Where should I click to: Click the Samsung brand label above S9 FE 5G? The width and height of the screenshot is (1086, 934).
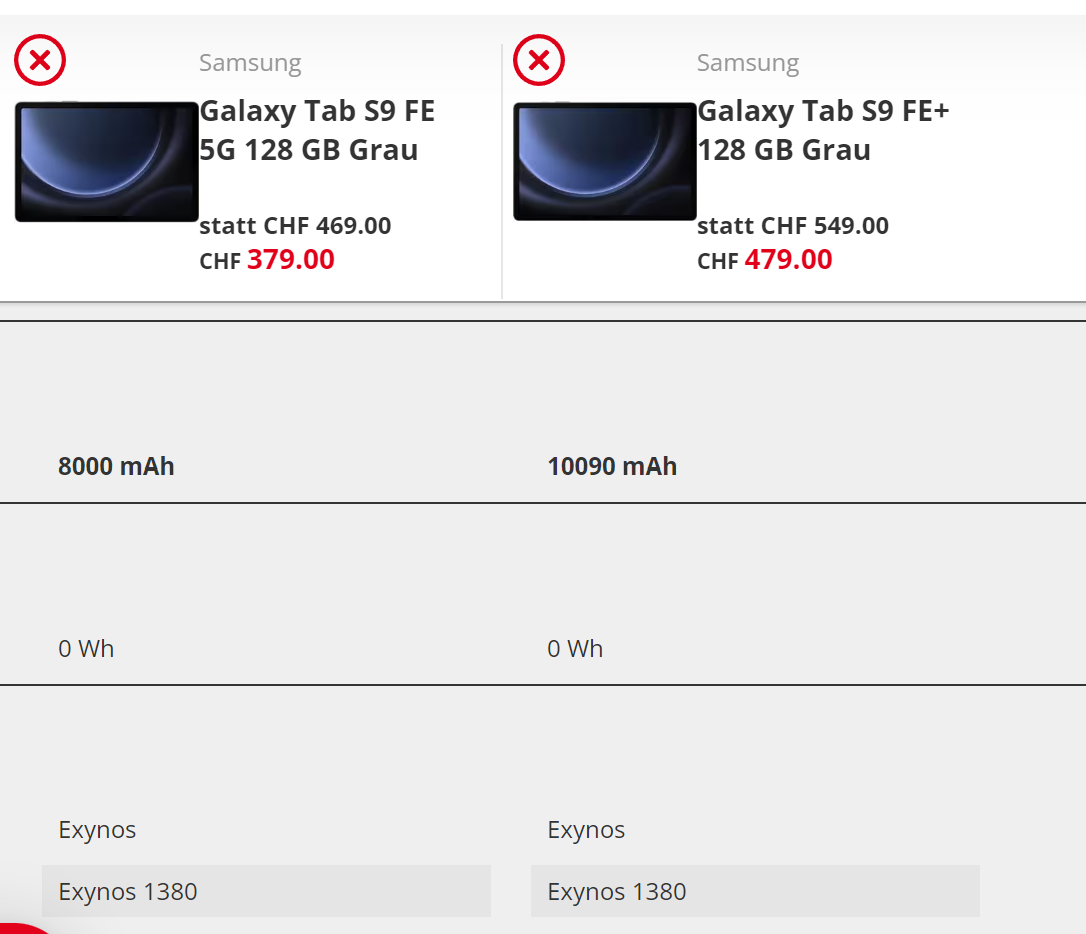tap(250, 63)
